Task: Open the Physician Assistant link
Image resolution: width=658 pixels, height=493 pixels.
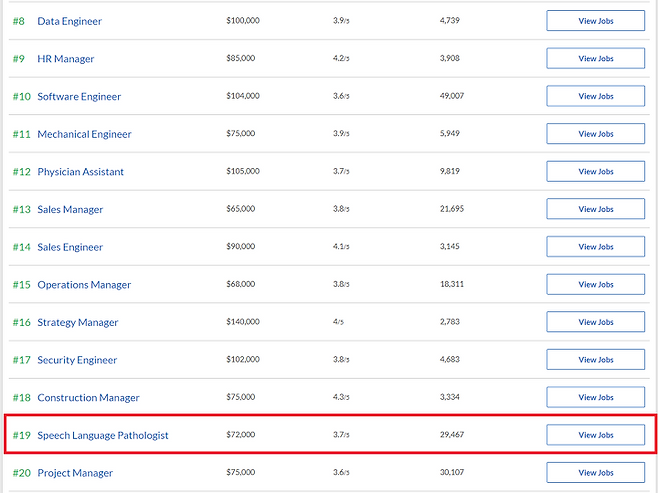Action: [x=80, y=172]
